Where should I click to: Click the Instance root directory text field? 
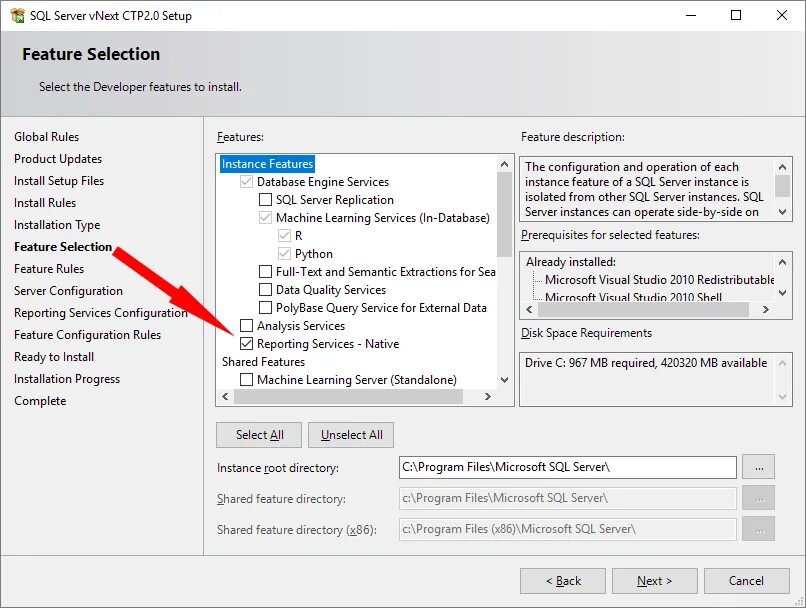(x=567, y=467)
